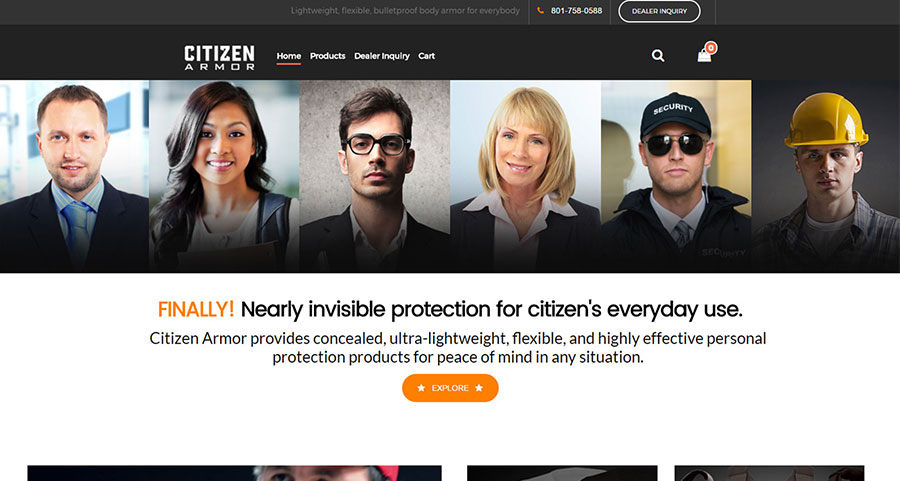Select the man with black glasses photo

(375, 176)
